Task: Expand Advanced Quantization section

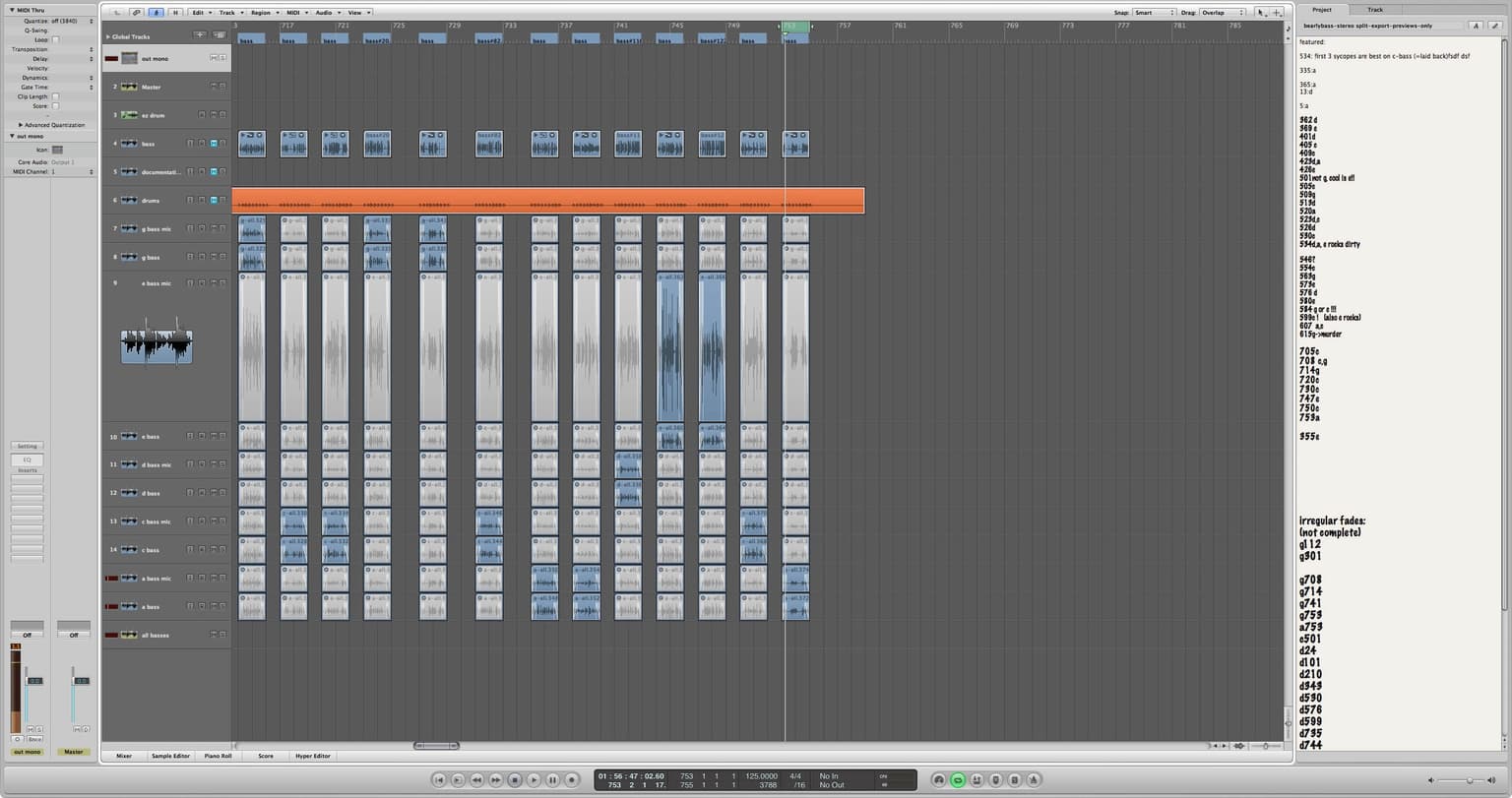Action: pyautogui.click(x=21, y=125)
